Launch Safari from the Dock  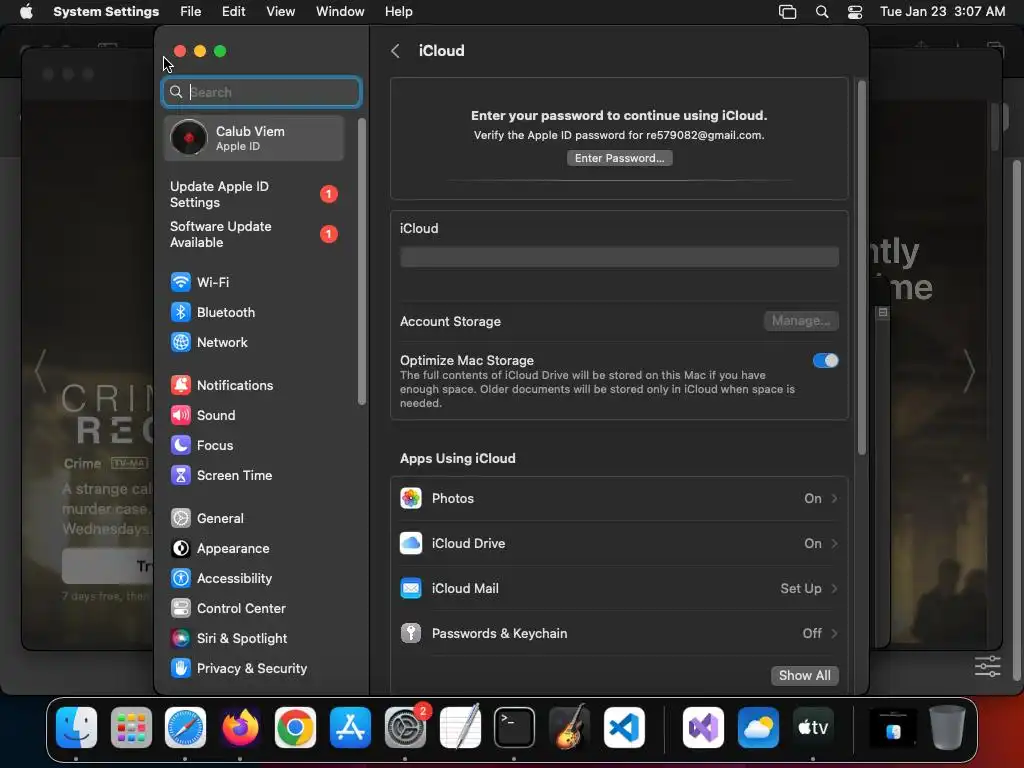185,728
